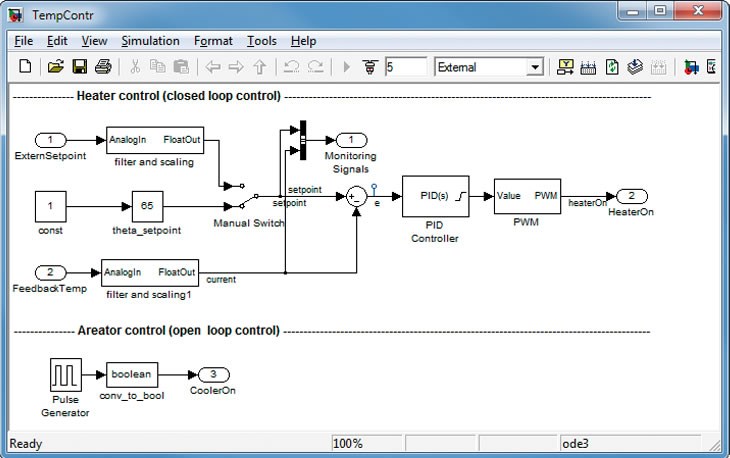Toggle the Manual Switch block
Screen dimensions: 730x458
pos(241,195)
